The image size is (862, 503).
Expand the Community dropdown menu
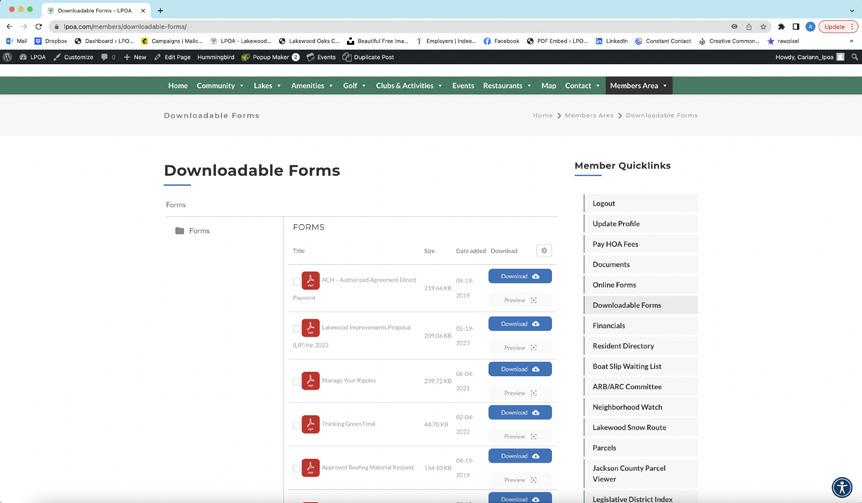pos(220,86)
